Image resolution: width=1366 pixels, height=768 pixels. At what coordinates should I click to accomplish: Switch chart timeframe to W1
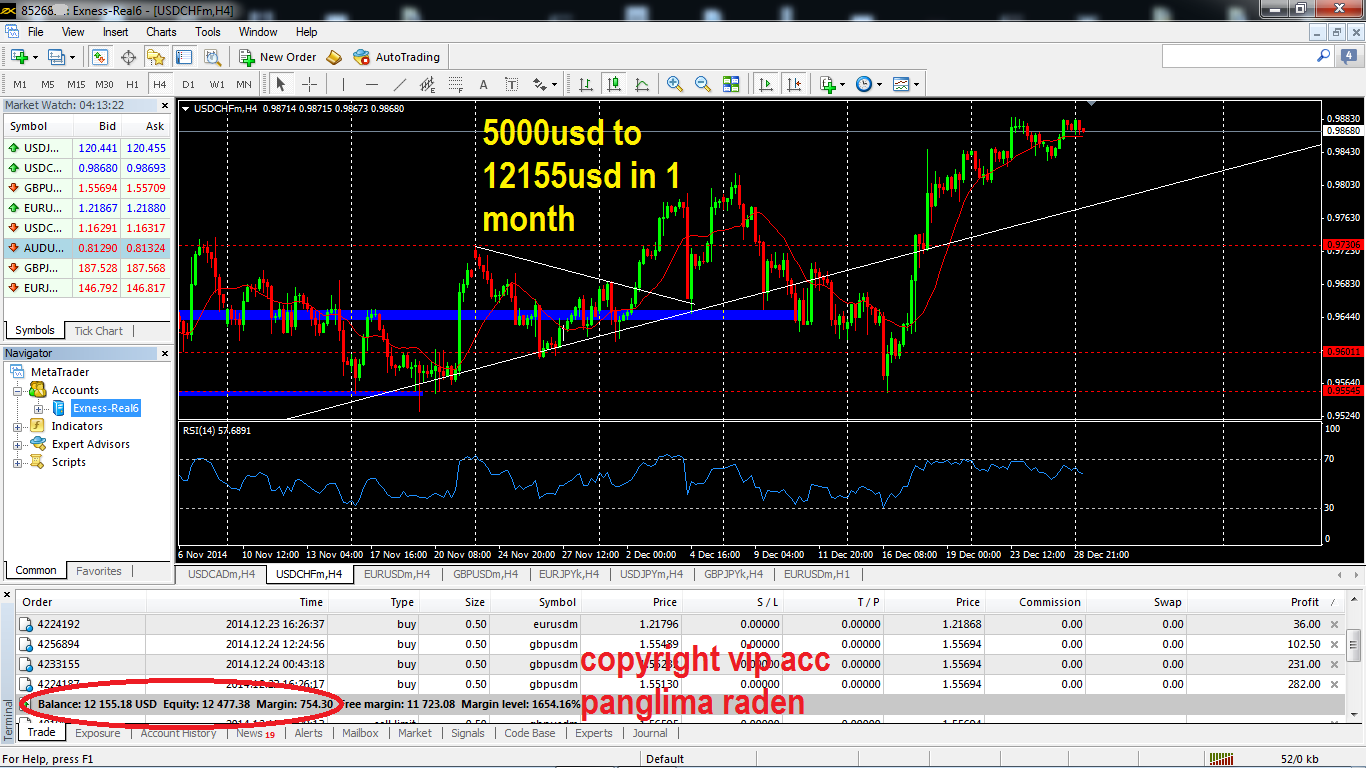217,84
